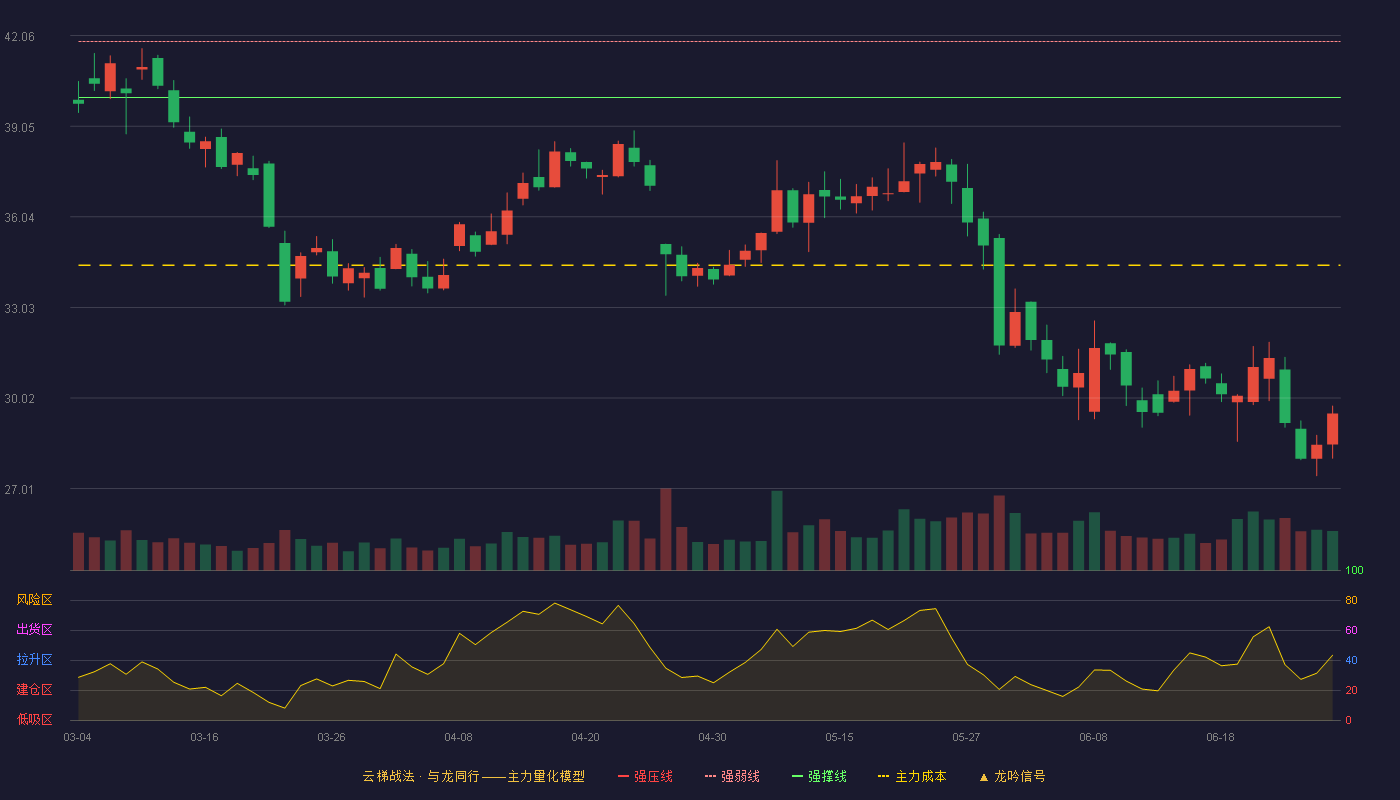Click the 27.01 price axis label
Viewport: 1400px width, 800px height.
[19, 489]
